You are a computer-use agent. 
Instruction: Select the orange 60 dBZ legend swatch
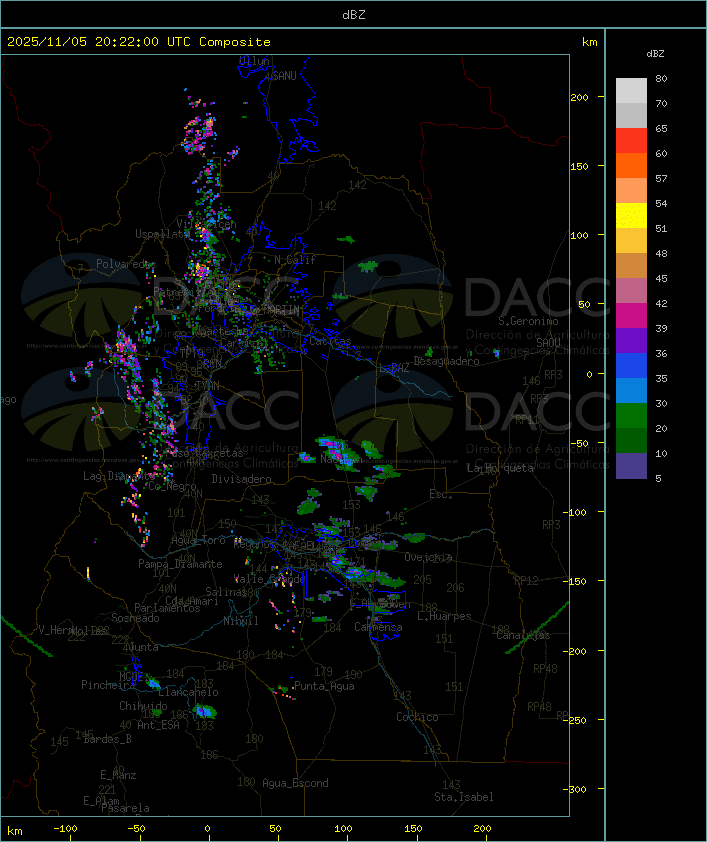click(631, 165)
